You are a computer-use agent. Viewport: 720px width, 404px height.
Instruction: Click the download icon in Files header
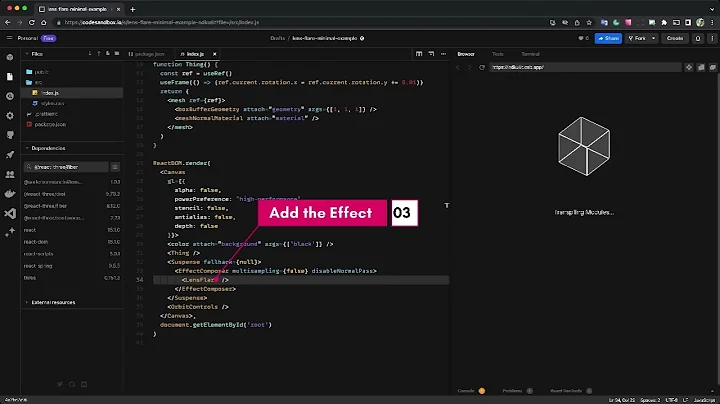click(90, 54)
